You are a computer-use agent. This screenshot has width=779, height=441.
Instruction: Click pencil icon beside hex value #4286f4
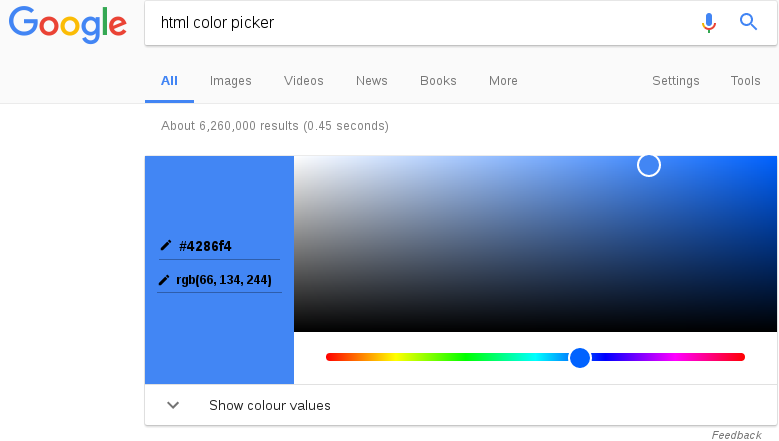[166, 246]
